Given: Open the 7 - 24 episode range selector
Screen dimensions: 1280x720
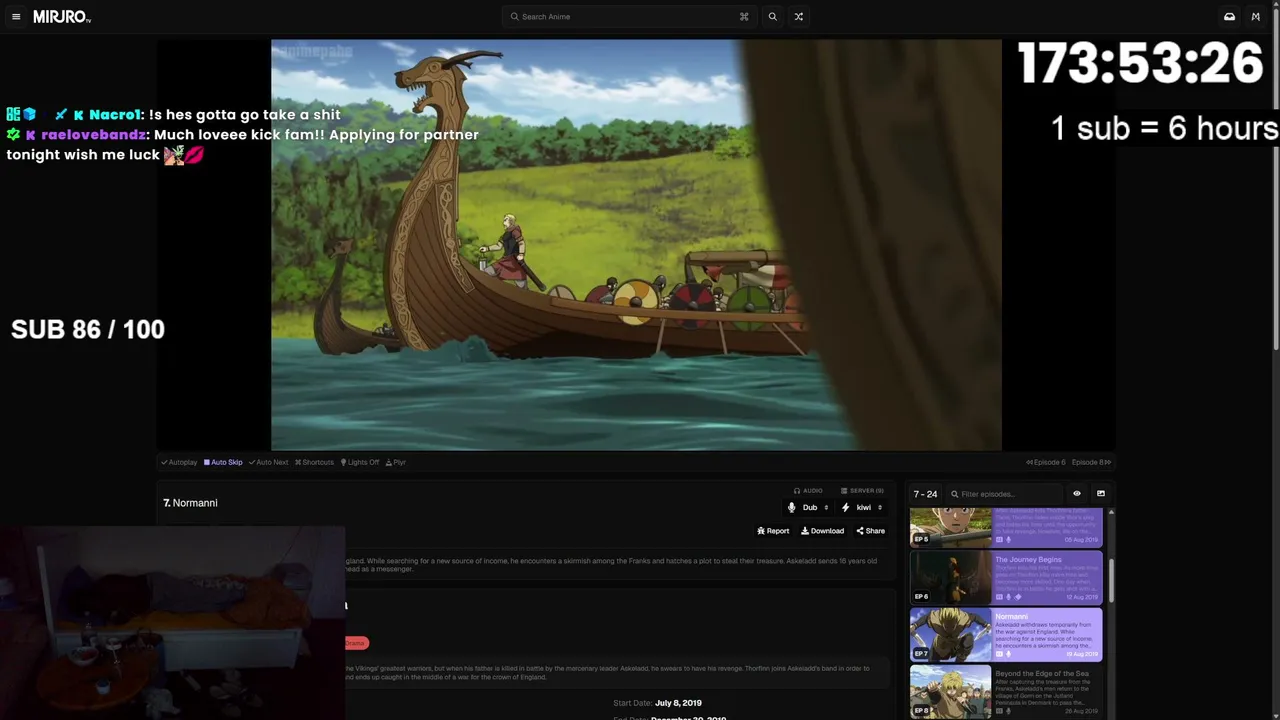Looking at the screenshot, I should pyautogui.click(x=925, y=494).
